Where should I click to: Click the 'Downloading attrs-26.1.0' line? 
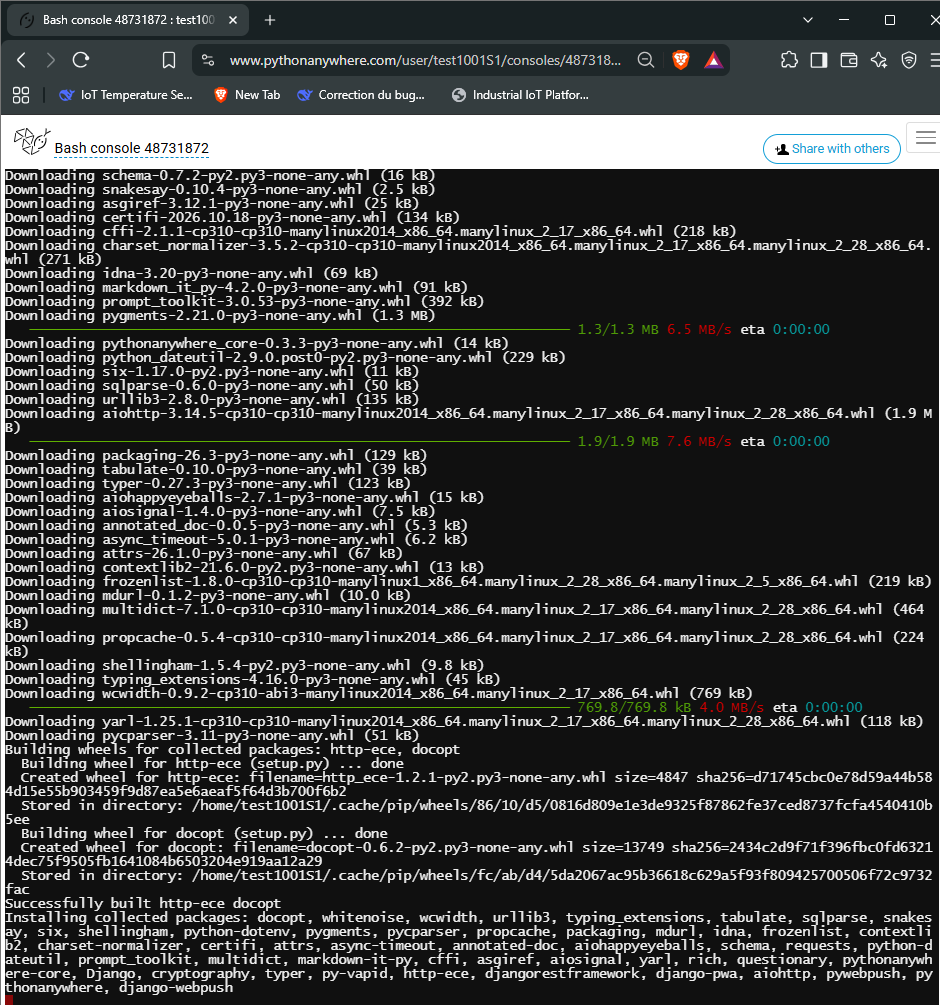click(204, 553)
